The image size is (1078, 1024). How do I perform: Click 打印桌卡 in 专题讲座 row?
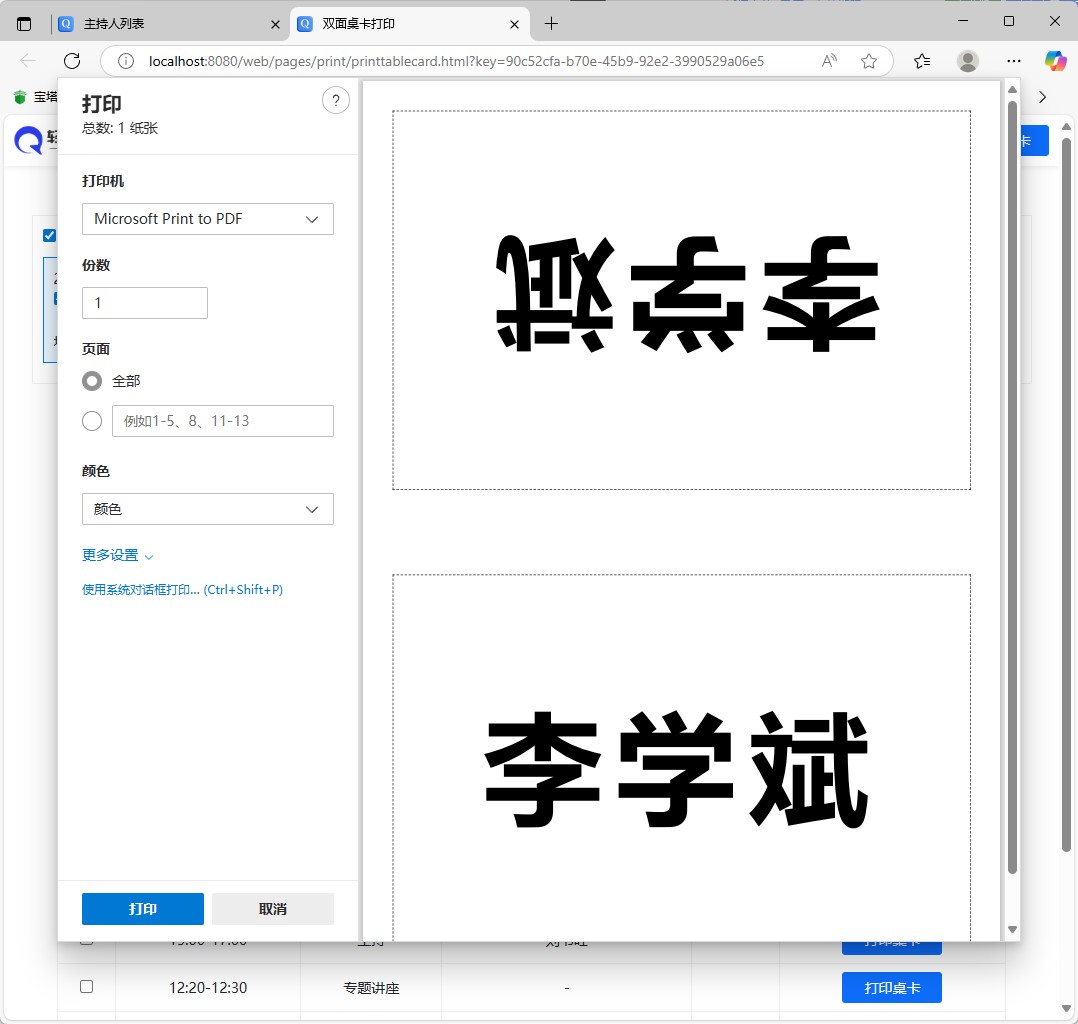[892, 988]
